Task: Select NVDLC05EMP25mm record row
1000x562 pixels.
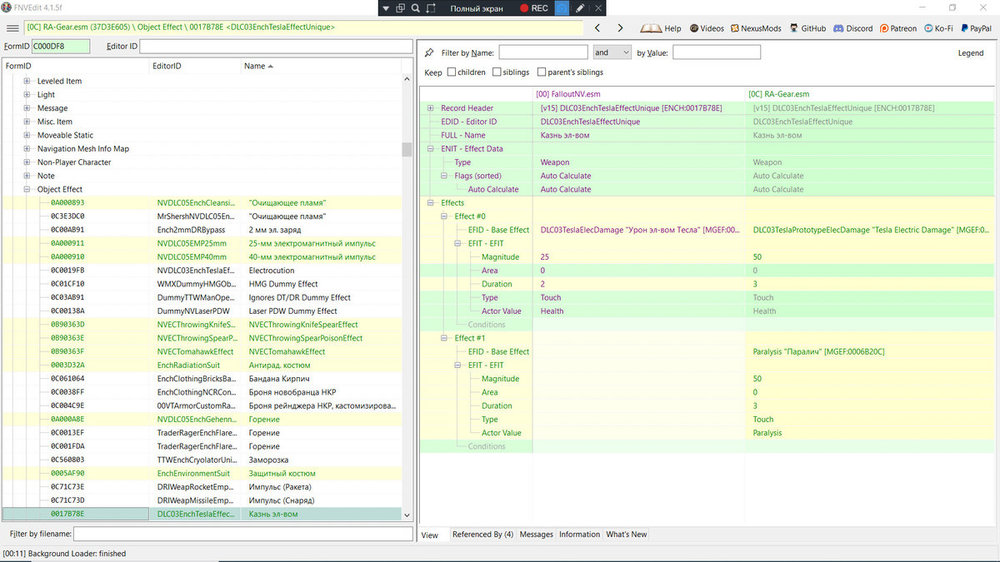Action: click(202, 243)
